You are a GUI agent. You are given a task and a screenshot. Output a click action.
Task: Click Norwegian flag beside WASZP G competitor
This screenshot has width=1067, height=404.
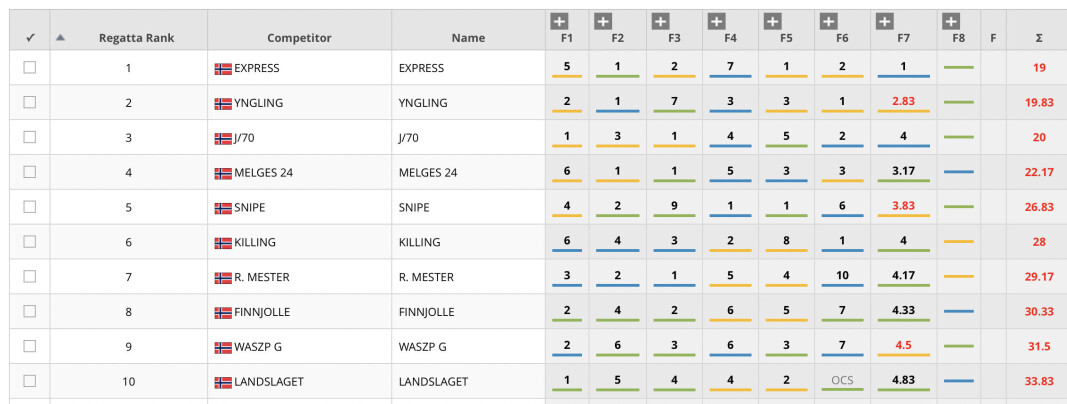point(223,348)
